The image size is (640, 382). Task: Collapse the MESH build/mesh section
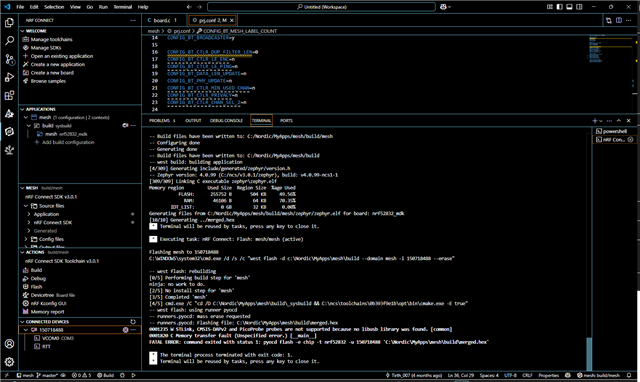22,188
